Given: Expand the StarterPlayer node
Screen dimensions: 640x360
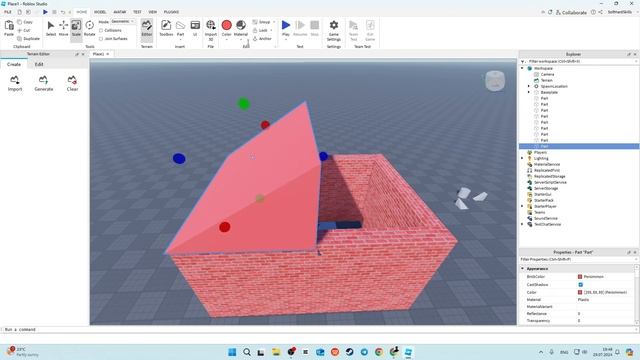Looking at the screenshot, I should click(522, 206).
